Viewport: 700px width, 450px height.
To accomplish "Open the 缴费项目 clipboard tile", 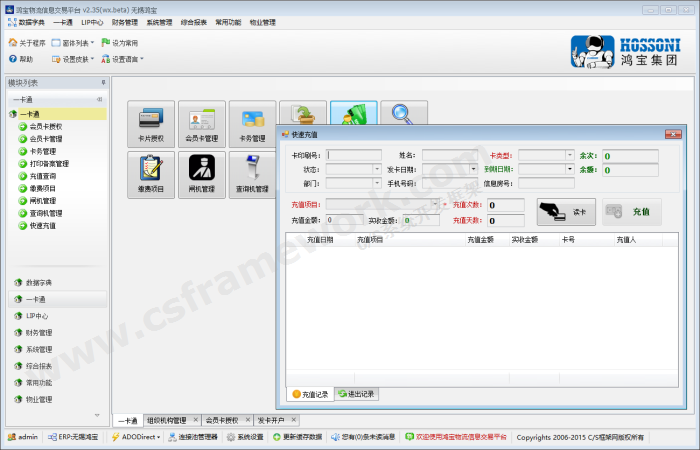I will coord(151,174).
